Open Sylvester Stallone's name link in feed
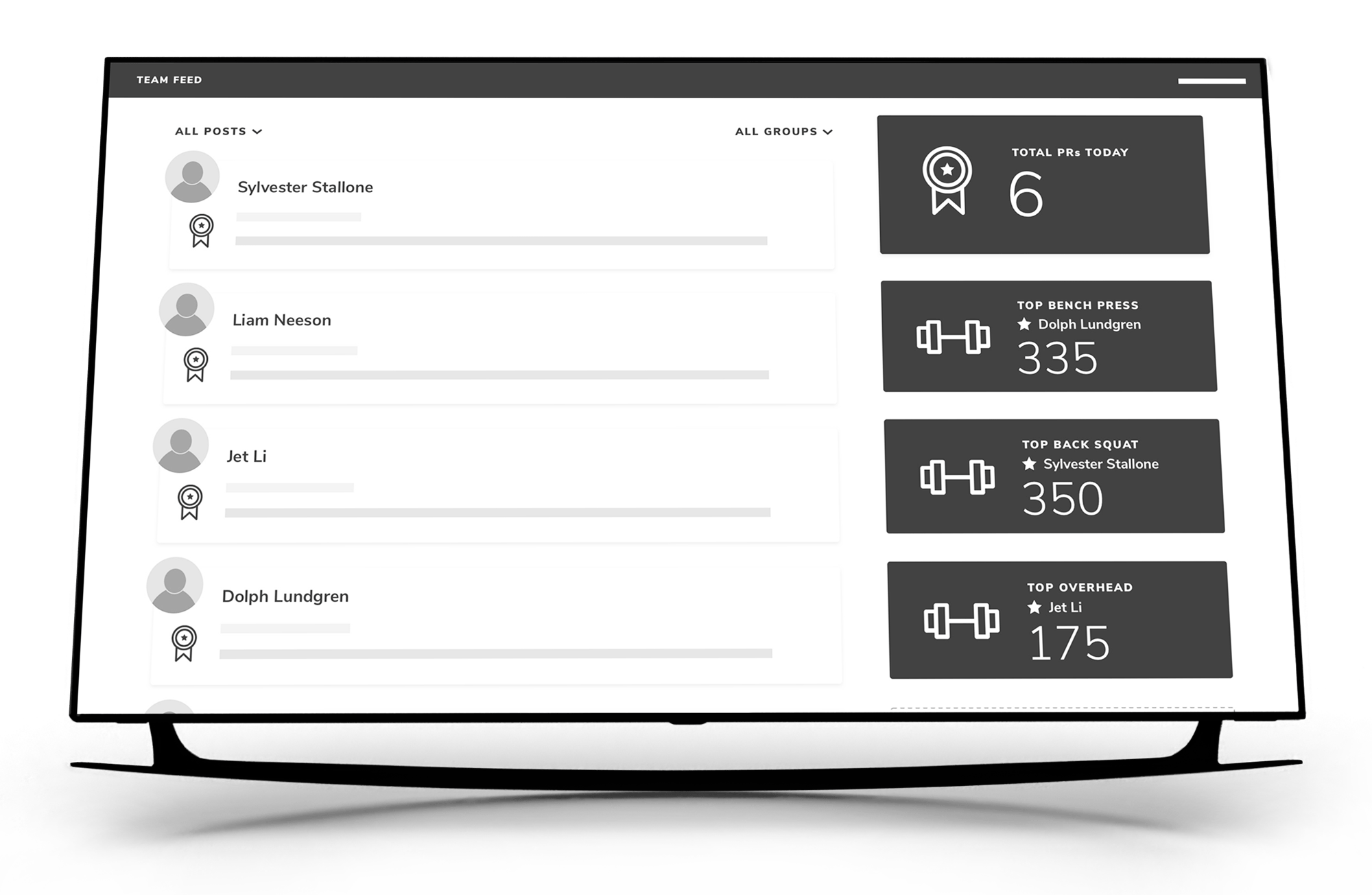 pyautogui.click(x=305, y=187)
